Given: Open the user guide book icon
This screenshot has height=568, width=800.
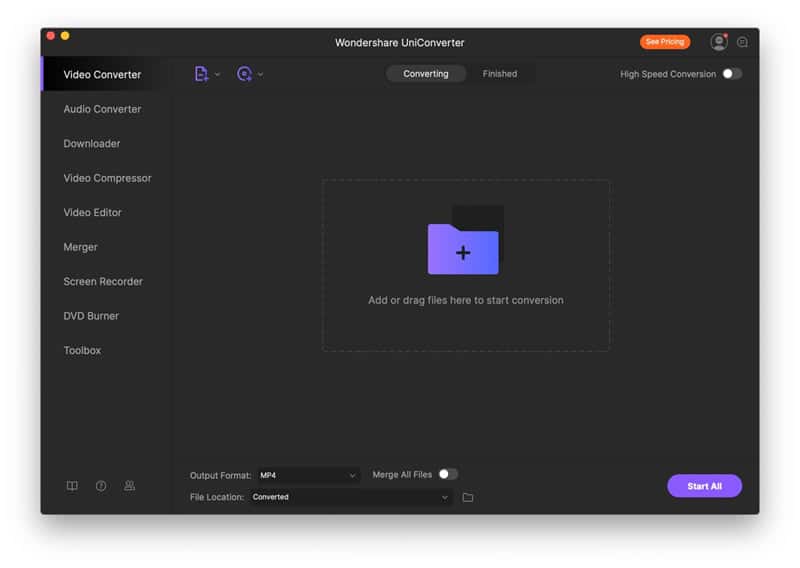Looking at the screenshot, I should 72,486.
